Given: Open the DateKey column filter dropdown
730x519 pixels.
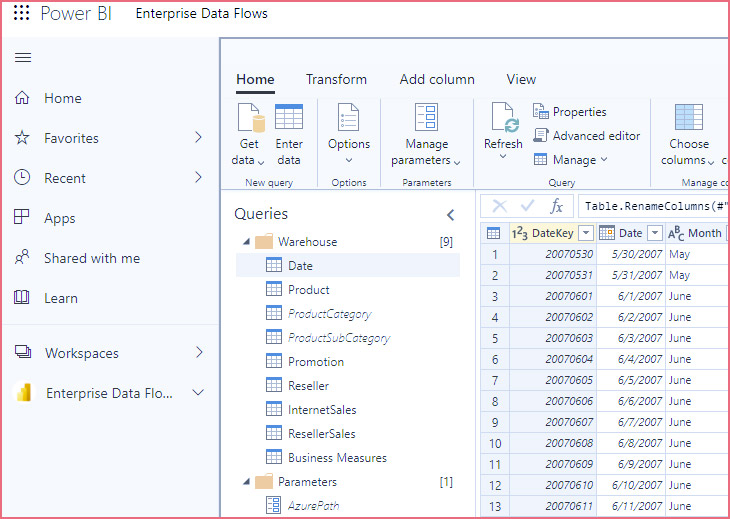Looking at the screenshot, I should (586, 233).
